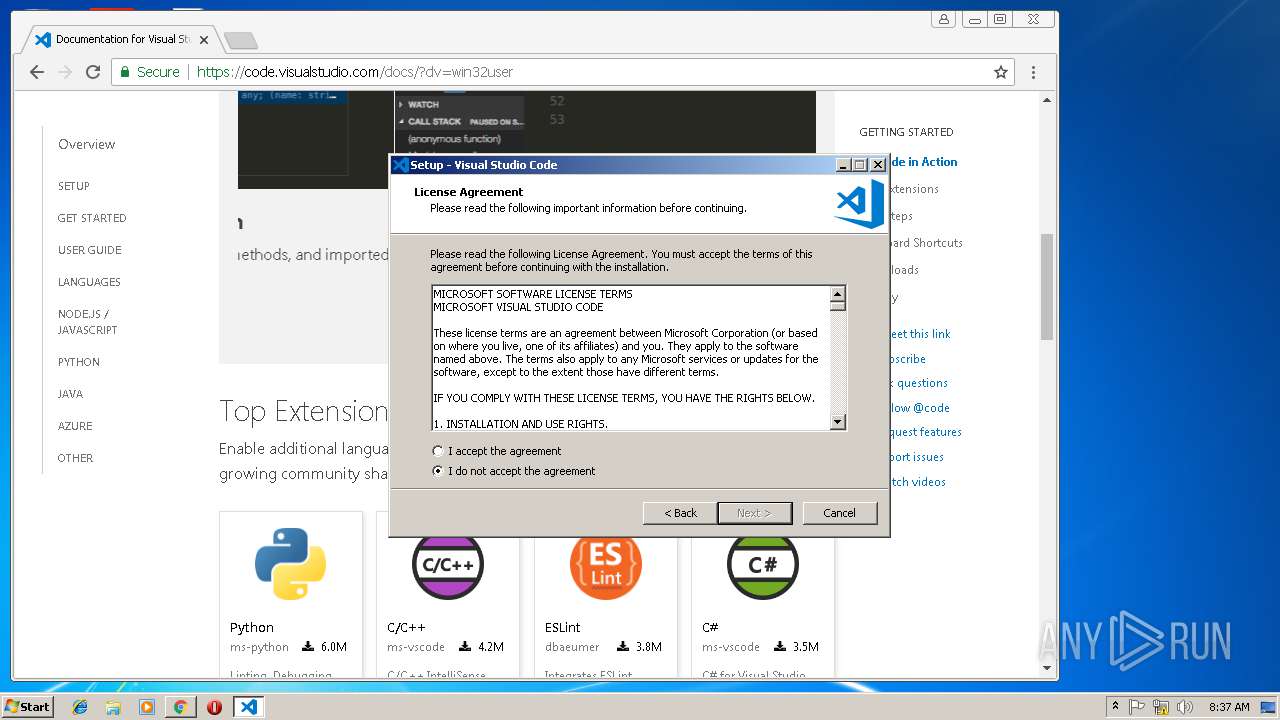The width and height of the screenshot is (1280, 720).
Task: Close the Documentation browser tab
Action: [x=204, y=40]
